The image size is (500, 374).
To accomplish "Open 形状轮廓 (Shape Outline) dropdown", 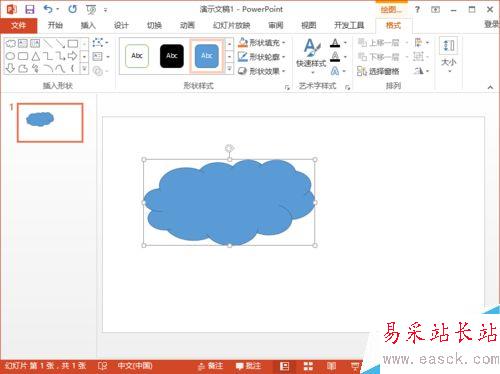I will click(x=262, y=57).
